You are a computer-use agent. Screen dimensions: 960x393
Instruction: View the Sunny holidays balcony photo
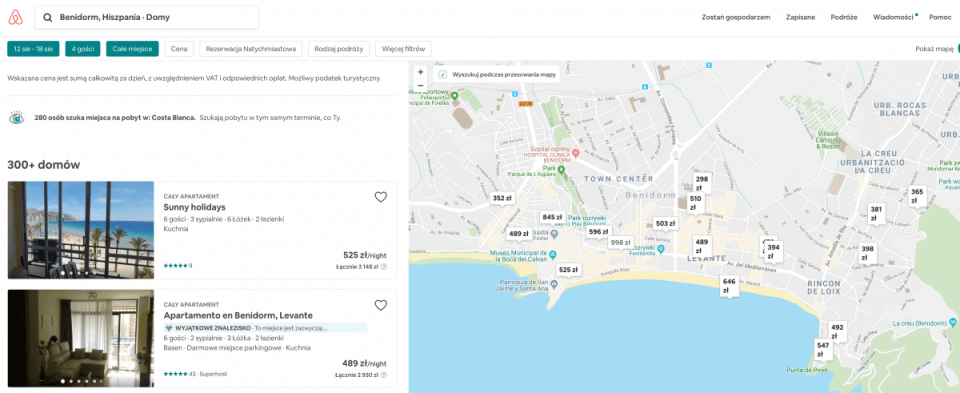(x=81, y=230)
